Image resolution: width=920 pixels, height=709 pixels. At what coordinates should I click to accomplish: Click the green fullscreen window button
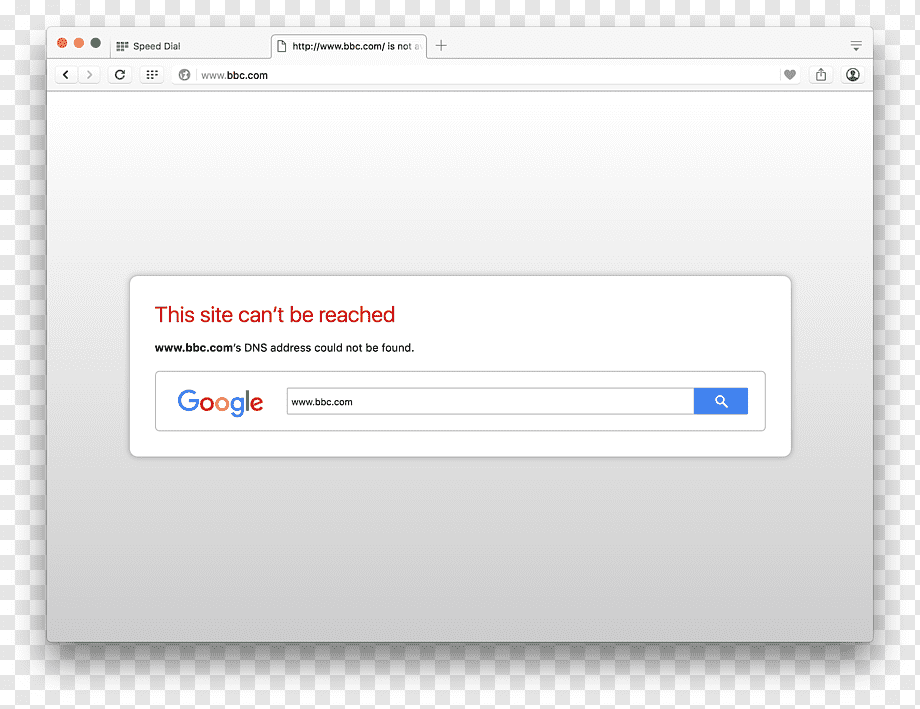click(x=96, y=43)
